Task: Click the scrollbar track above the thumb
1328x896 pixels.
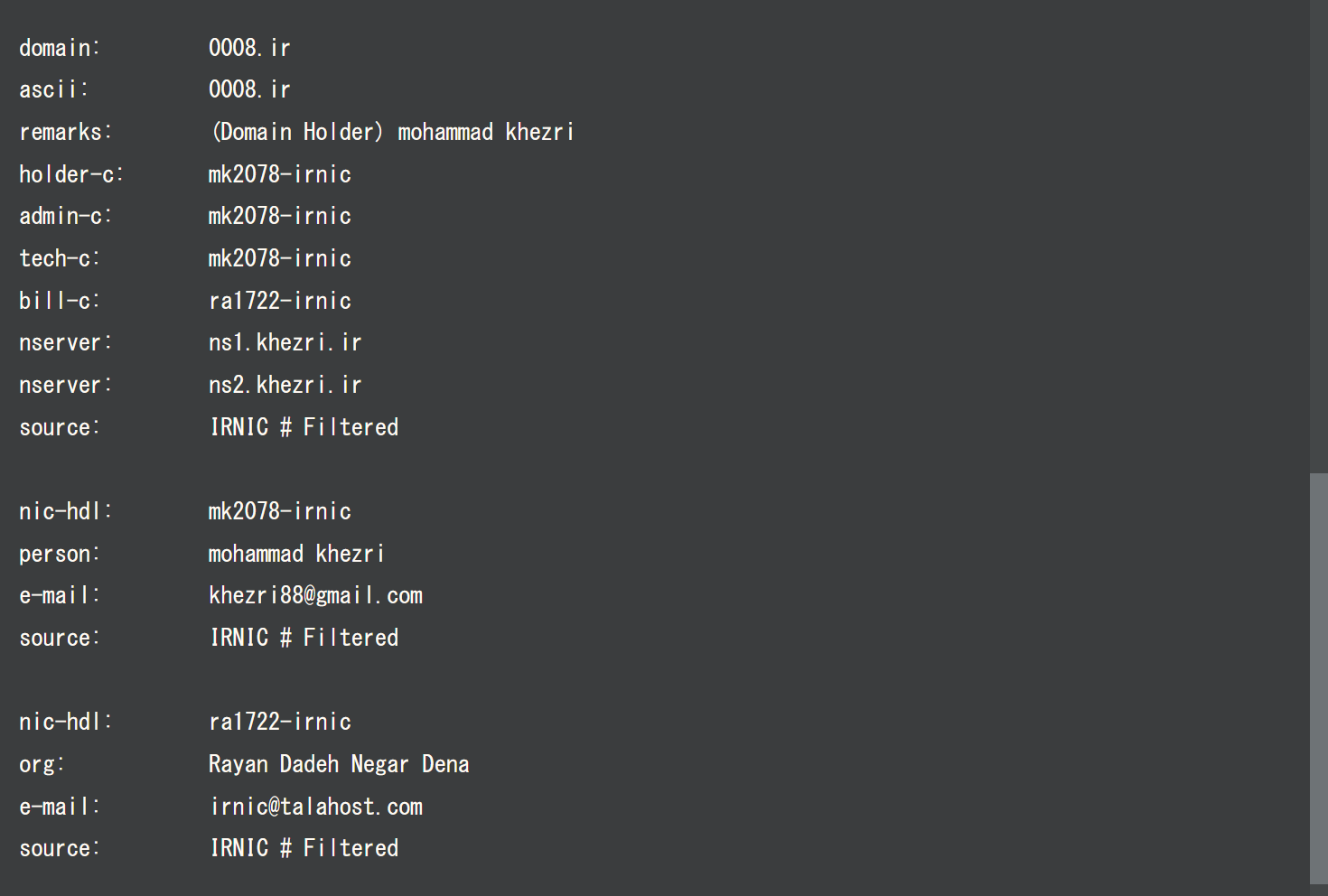Action: click(1318, 235)
